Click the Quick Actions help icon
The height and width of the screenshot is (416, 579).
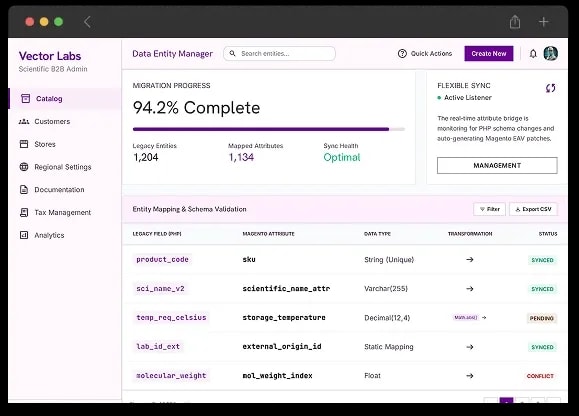click(402, 54)
